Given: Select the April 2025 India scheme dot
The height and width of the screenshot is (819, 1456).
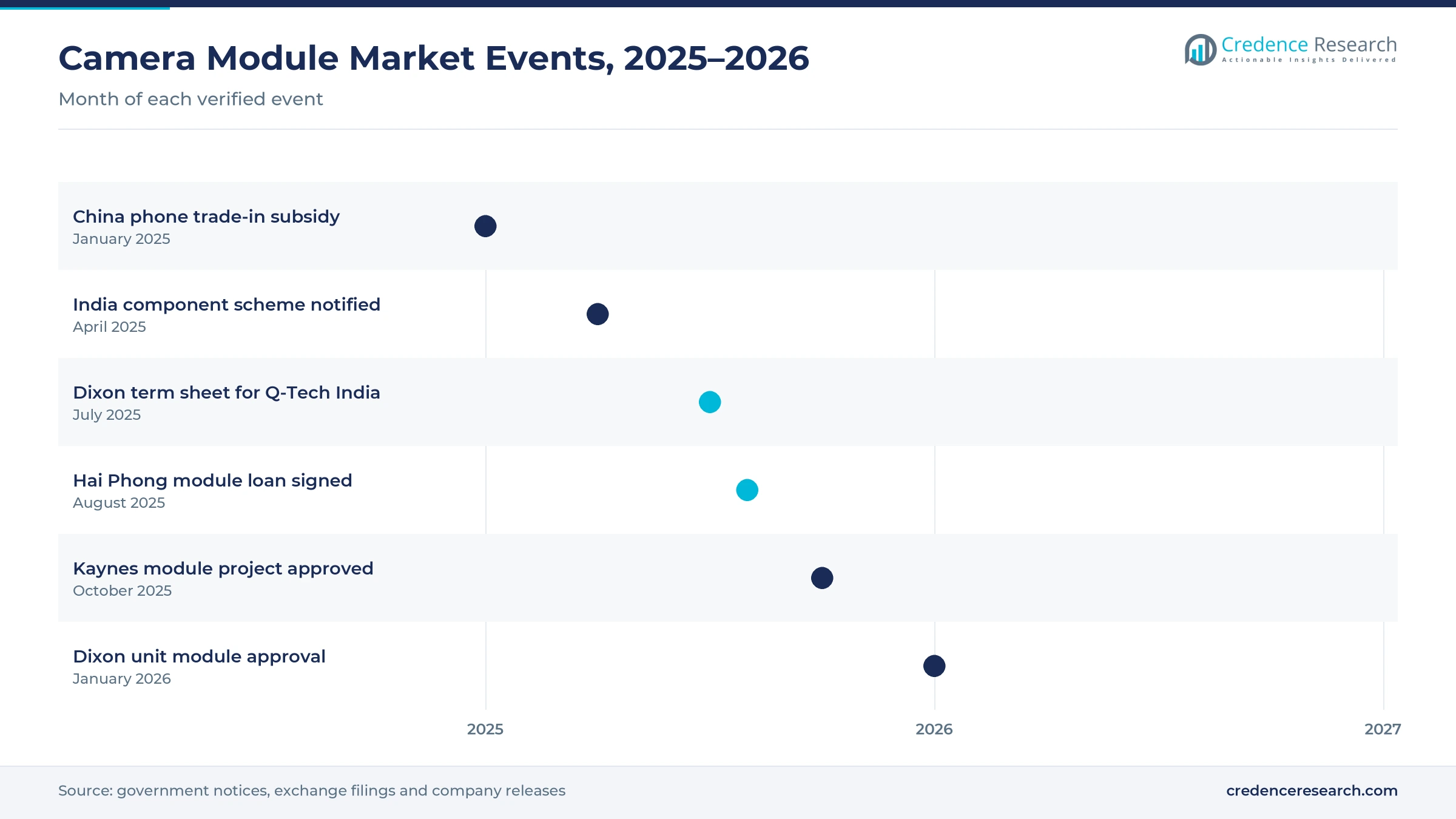Looking at the screenshot, I should coord(598,314).
